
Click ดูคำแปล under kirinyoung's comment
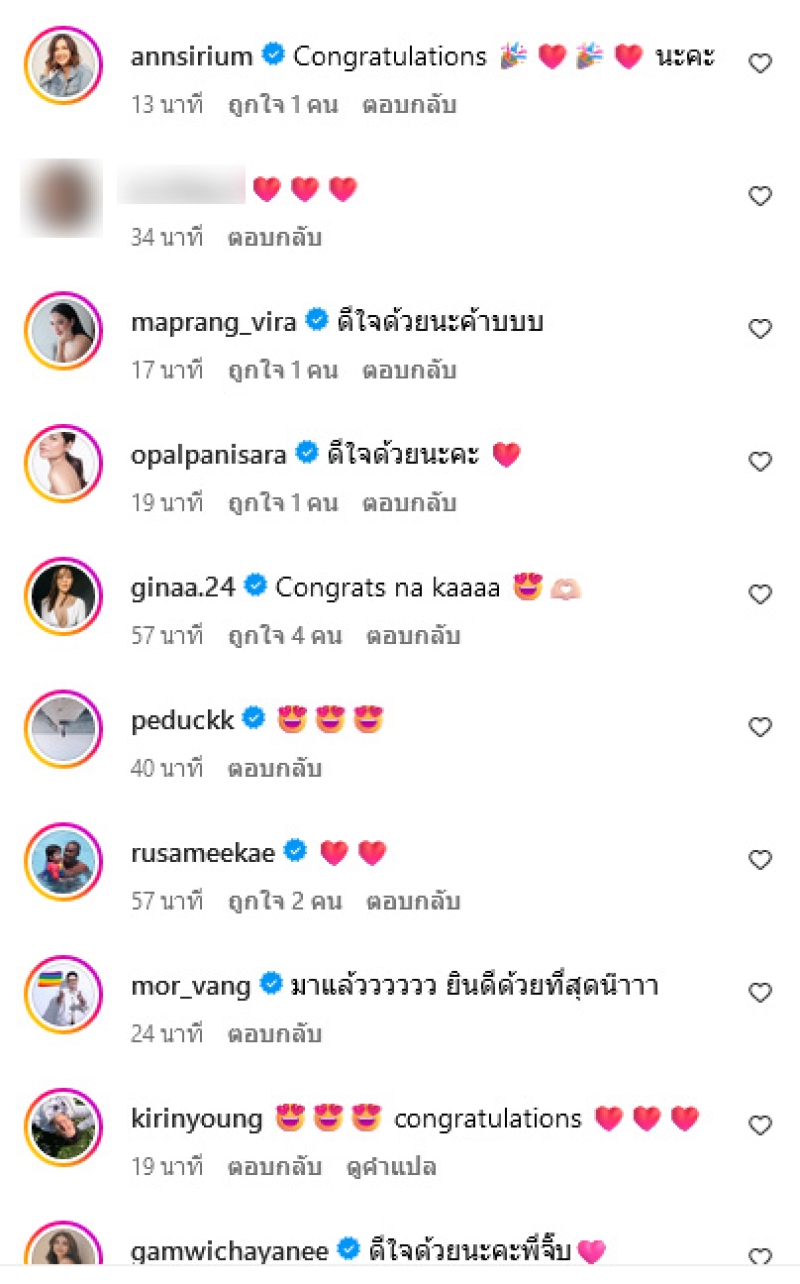(392, 1167)
